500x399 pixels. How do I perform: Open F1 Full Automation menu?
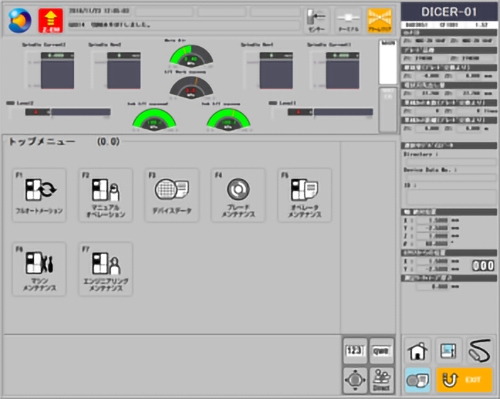point(39,195)
